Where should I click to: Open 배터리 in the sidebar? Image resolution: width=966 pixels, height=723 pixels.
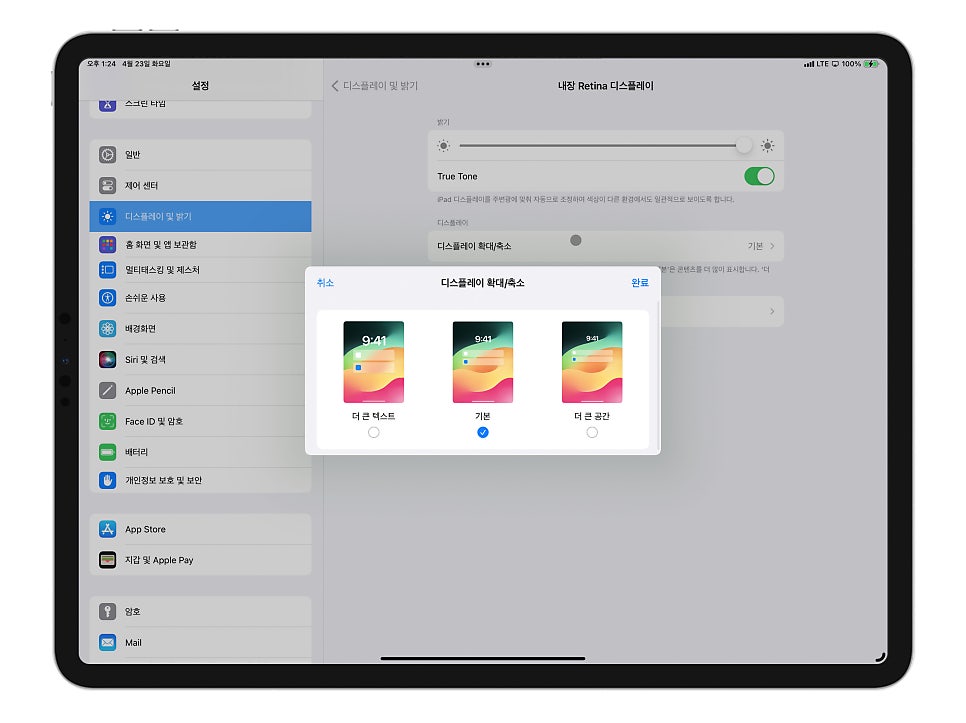click(200, 452)
